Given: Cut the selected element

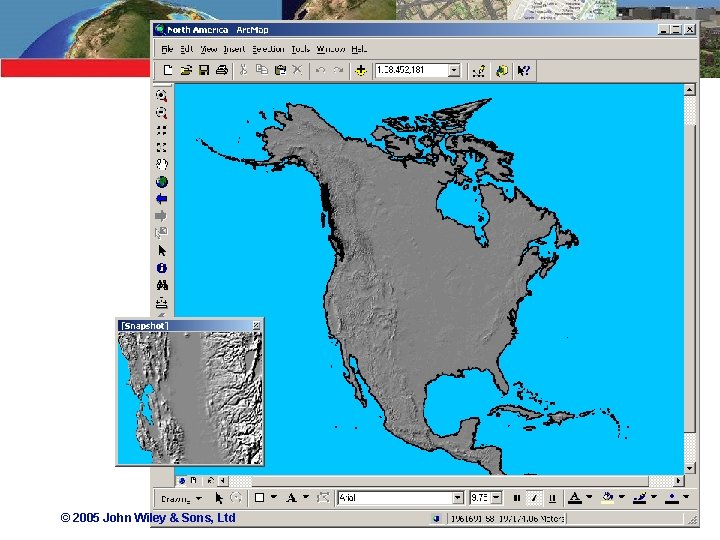Looking at the screenshot, I should click(x=243, y=70).
